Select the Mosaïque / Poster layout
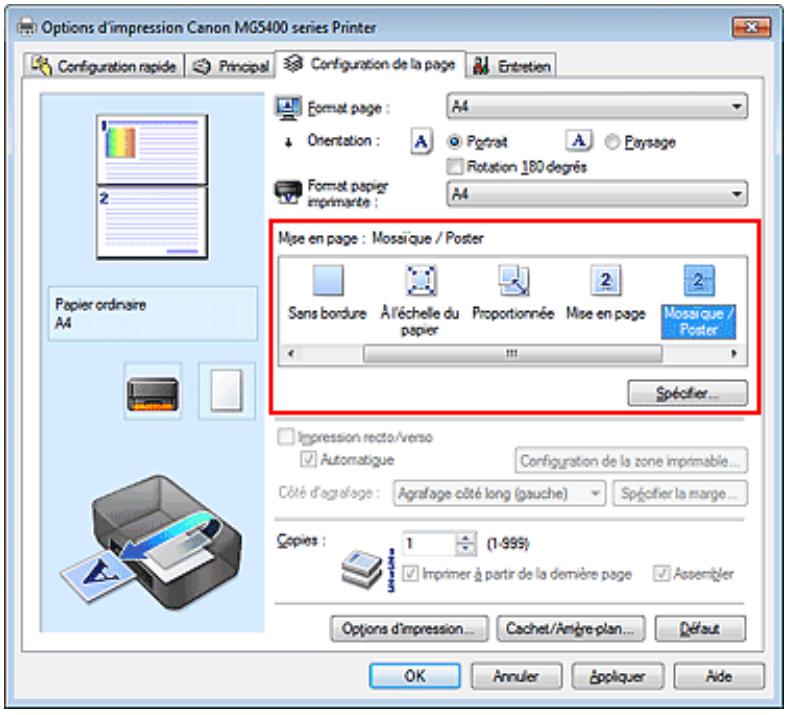 tap(698, 301)
